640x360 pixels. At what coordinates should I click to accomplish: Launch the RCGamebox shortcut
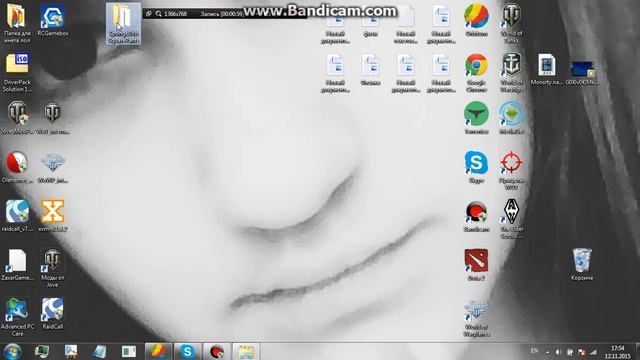(x=52, y=20)
